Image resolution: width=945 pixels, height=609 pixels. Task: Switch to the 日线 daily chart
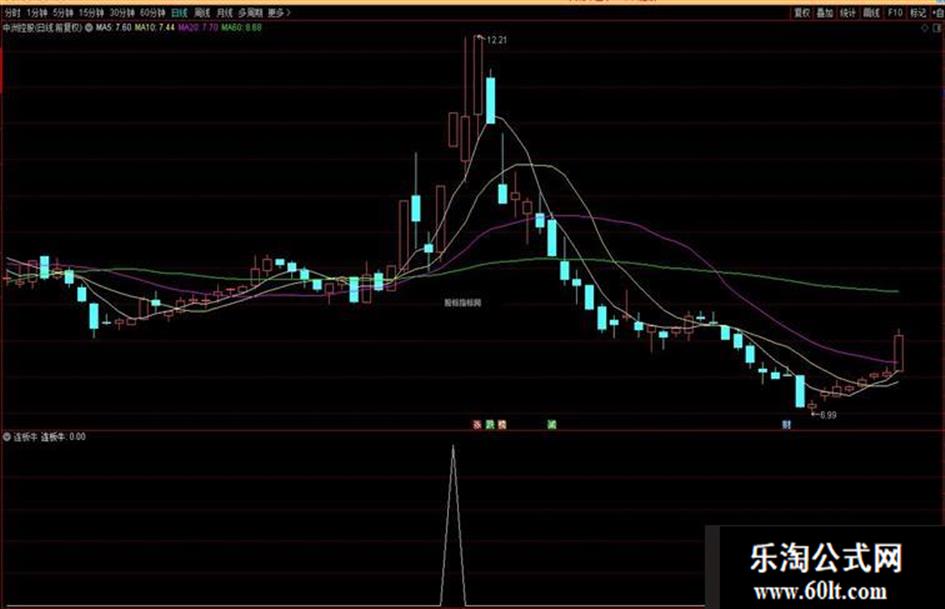[x=179, y=13]
